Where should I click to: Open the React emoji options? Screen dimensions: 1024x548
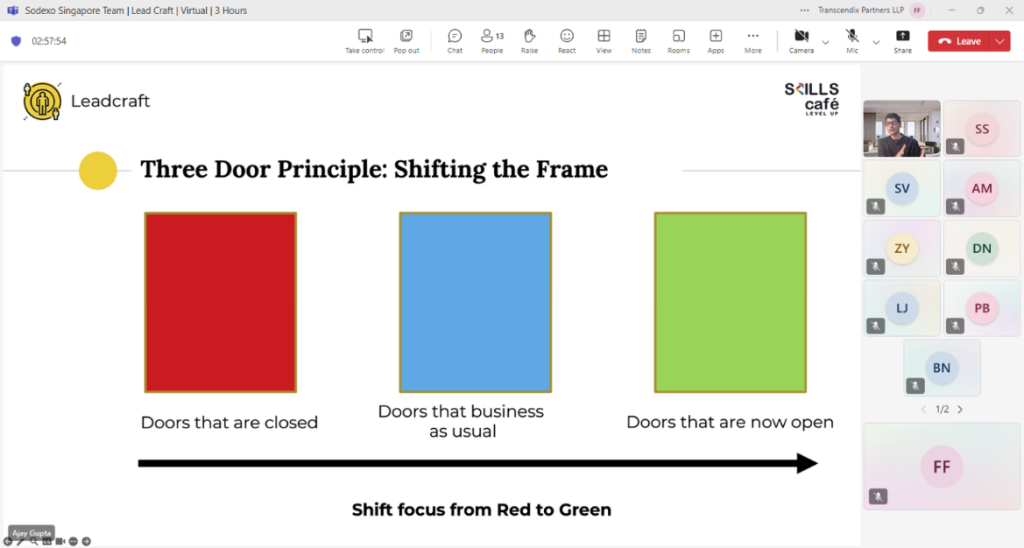coord(567,40)
